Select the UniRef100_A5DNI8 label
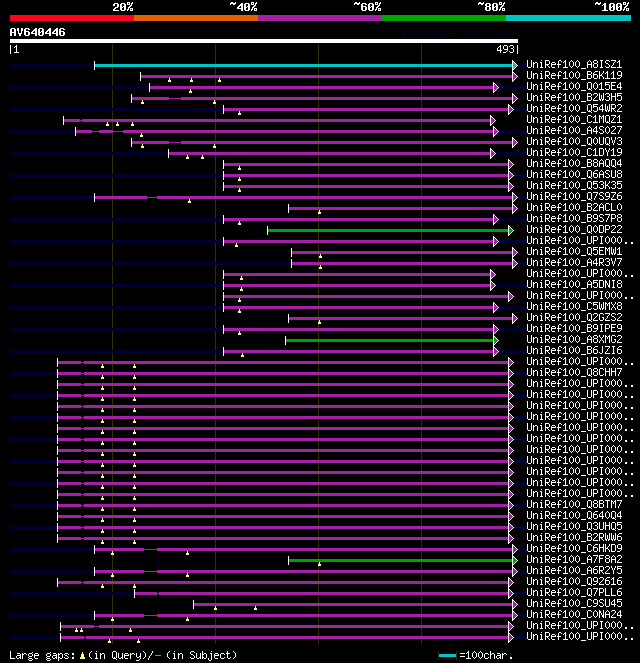Screen dimensions: 640x663 point(574,284)
